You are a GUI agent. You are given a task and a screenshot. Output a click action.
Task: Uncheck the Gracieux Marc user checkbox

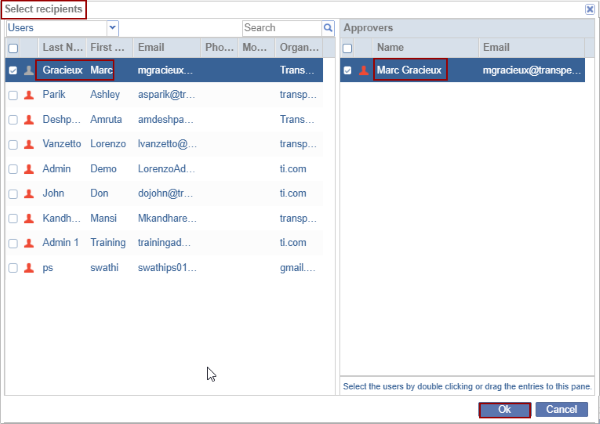pos(13,70)
